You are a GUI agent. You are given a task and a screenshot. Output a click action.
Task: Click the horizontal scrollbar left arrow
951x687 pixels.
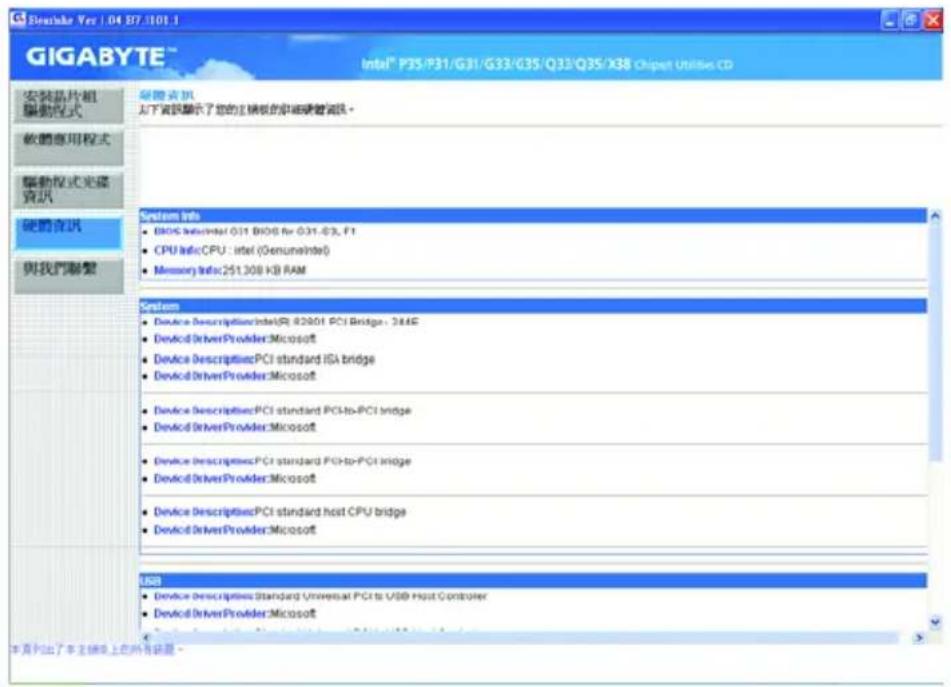pos(146,637)
